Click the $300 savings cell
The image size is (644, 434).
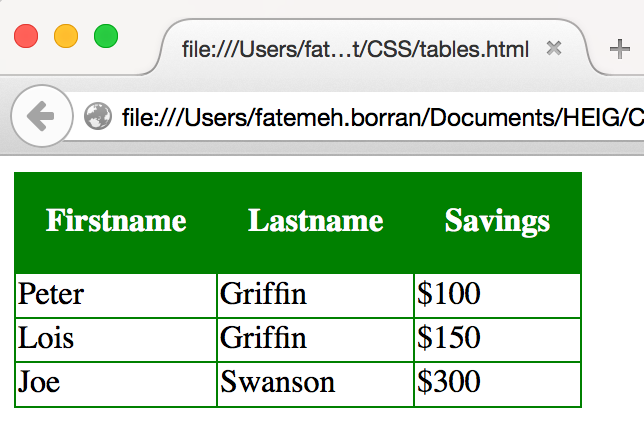point(497,384)
